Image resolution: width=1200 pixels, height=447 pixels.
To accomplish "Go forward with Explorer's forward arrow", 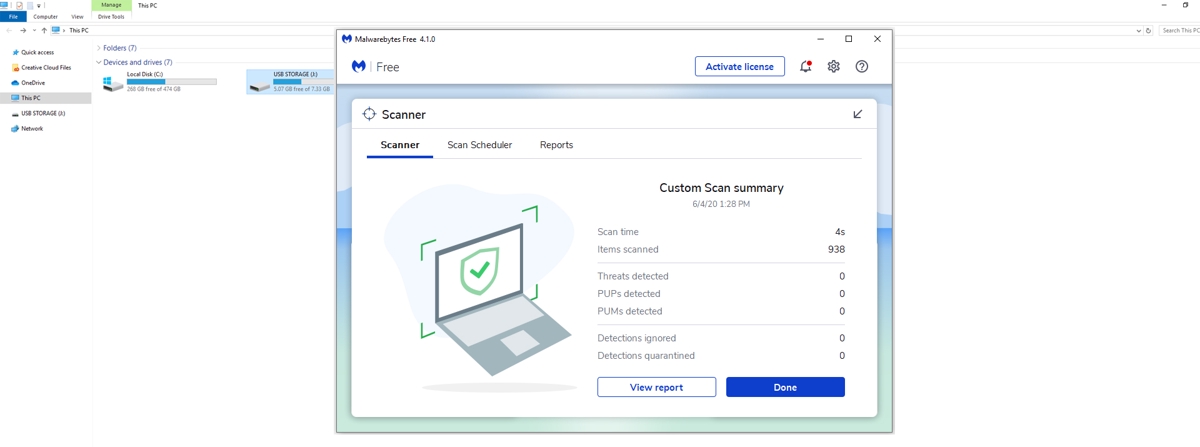I will tap(23, 31).
